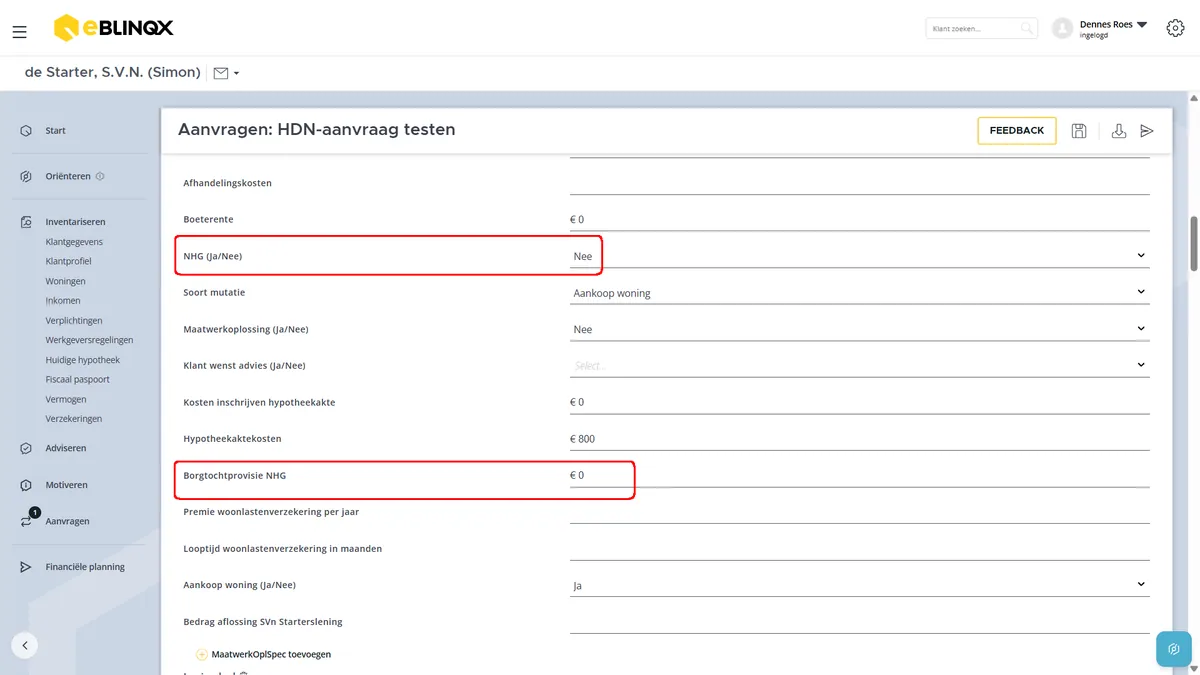
Task: Open Werkgeversregelingen in the sidebar
Action: [x=89, y=340]
